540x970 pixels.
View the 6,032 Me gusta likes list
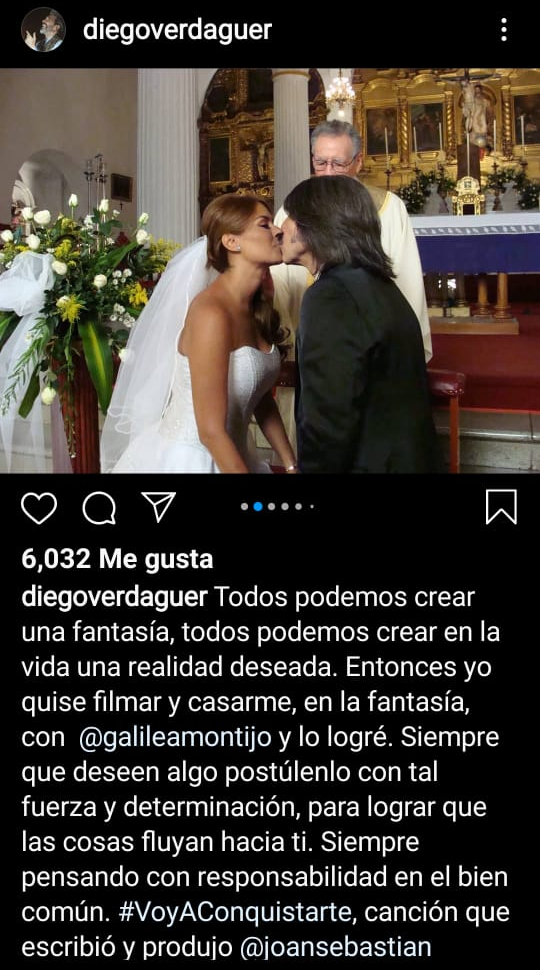(x=117, y=559)
